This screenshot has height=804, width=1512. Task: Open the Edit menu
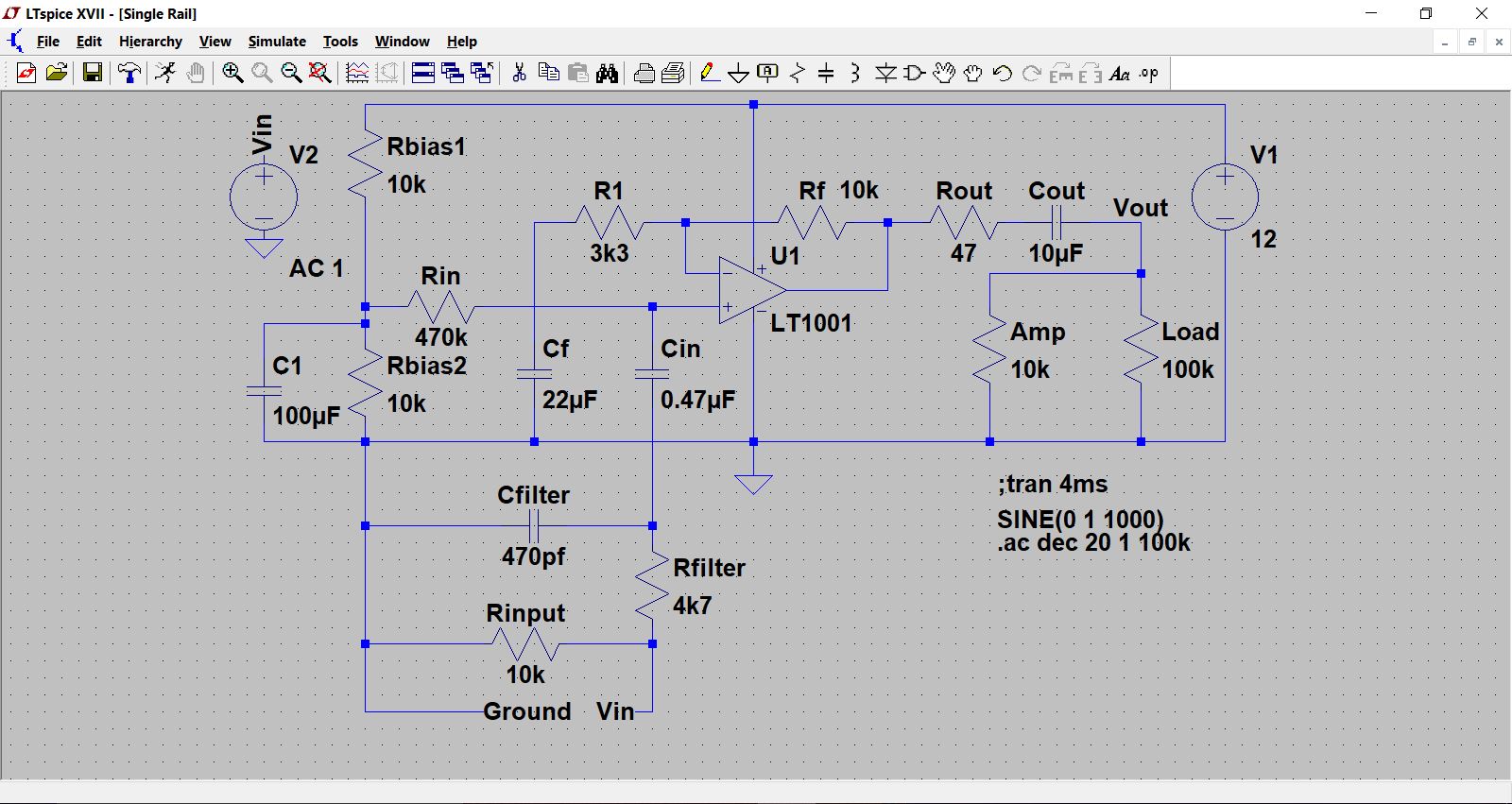coord(89,42)
